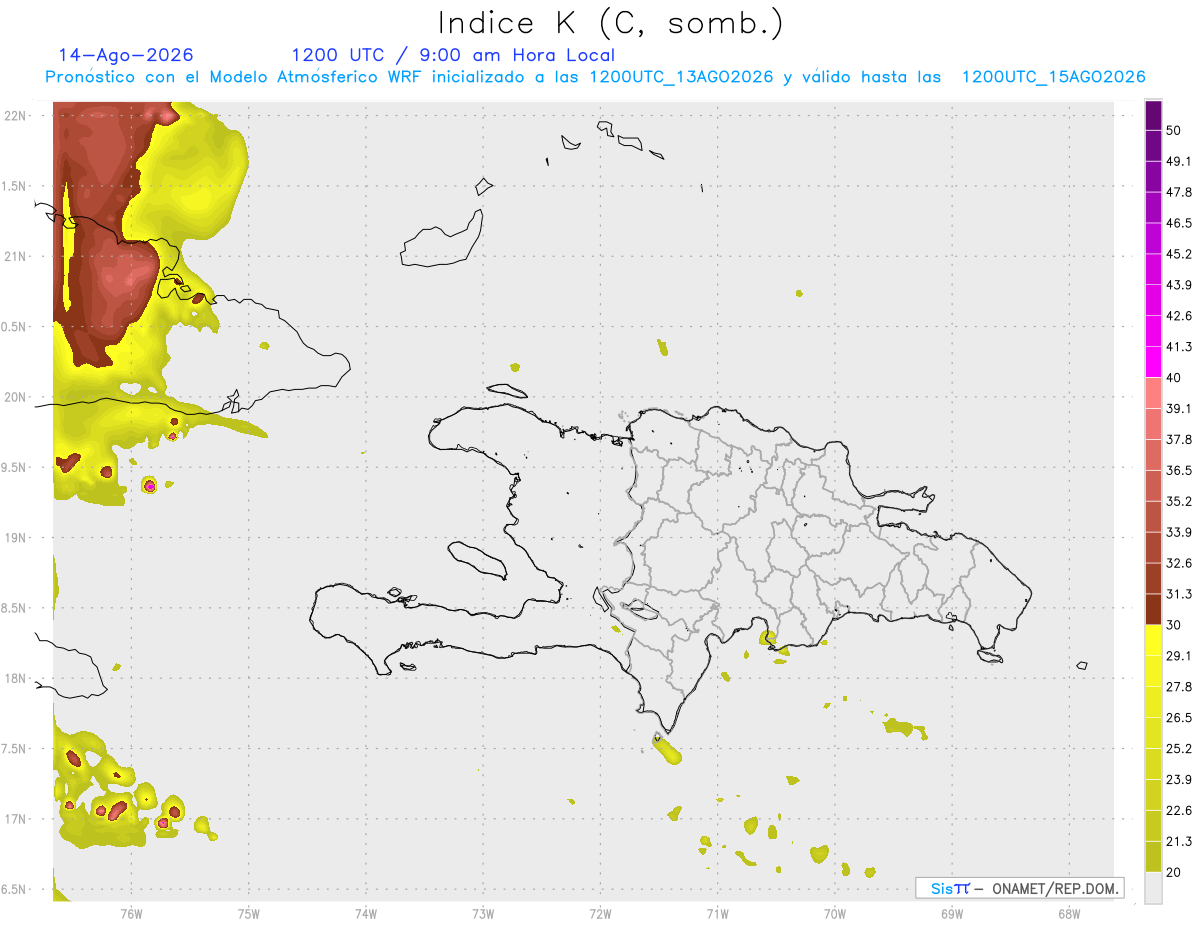Click the colorbar value "27.8"
The height and width of the screenshot is (927, 1200).
[x=1179, y=687]
